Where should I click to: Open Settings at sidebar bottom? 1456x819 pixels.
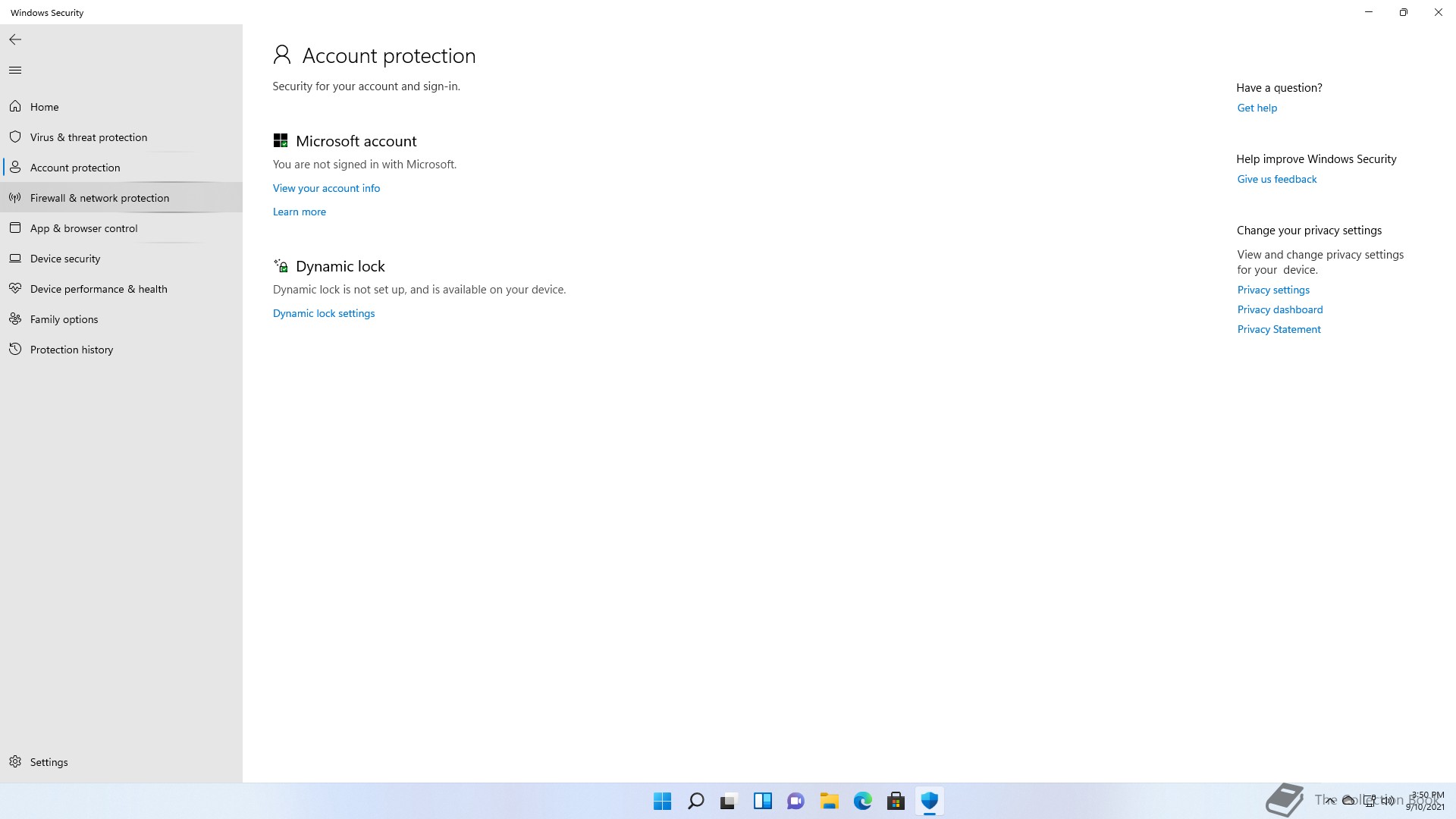point(121,762)
